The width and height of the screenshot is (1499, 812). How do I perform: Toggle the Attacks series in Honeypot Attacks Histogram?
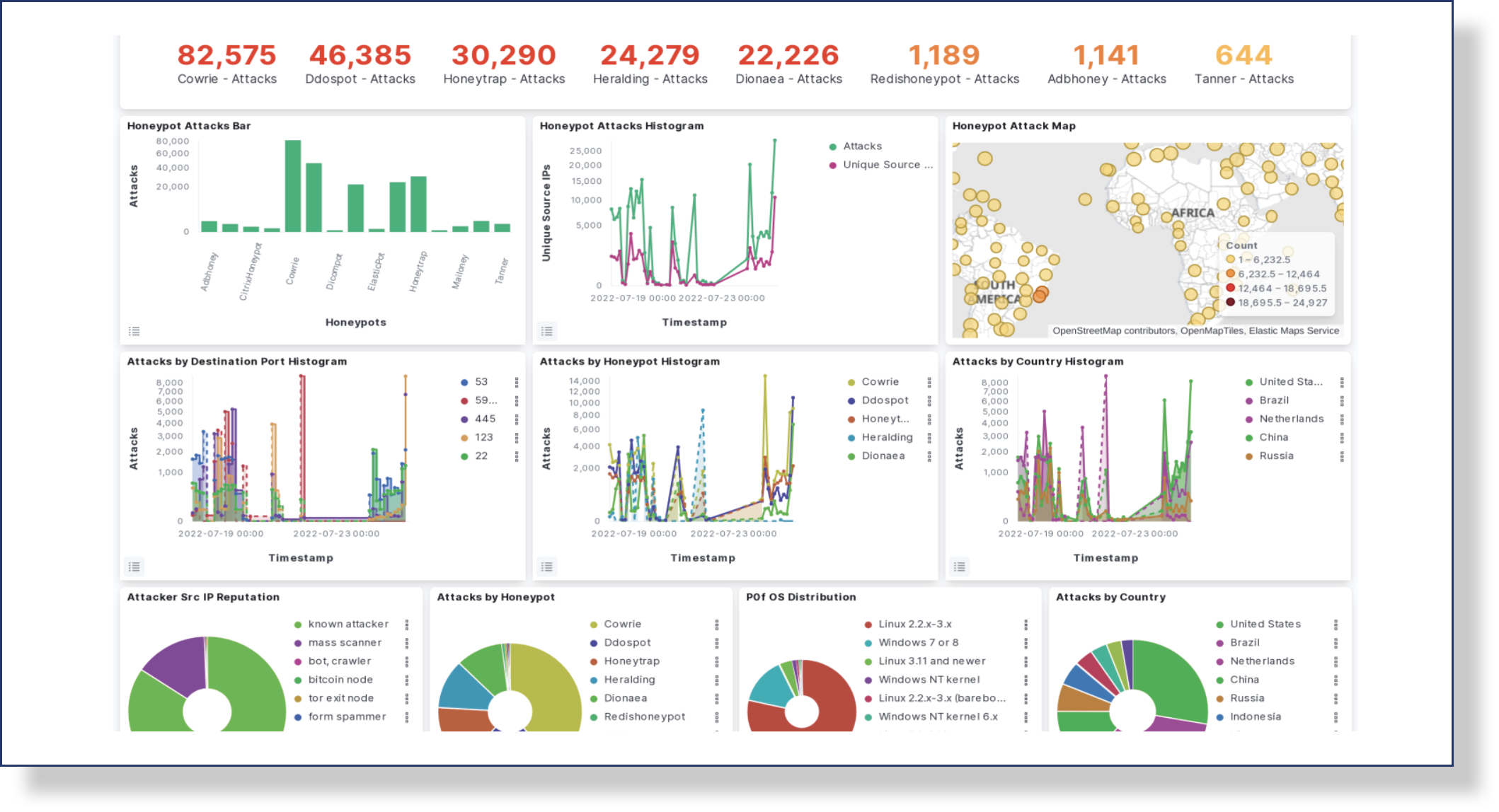(863, 146)
